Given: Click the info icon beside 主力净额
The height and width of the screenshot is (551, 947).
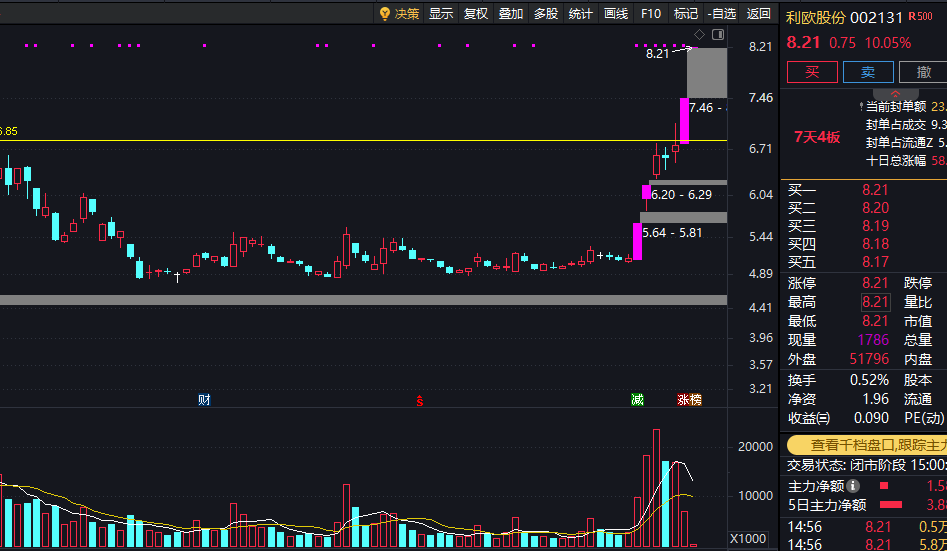Looking at the screenshot, I should 853,485.
